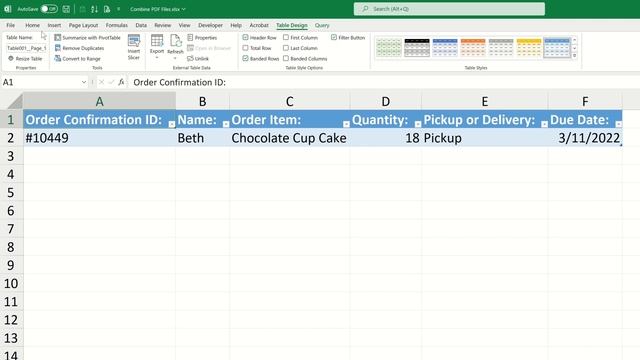
Task: Select the black table style swatch
Action: click(417, 47)
